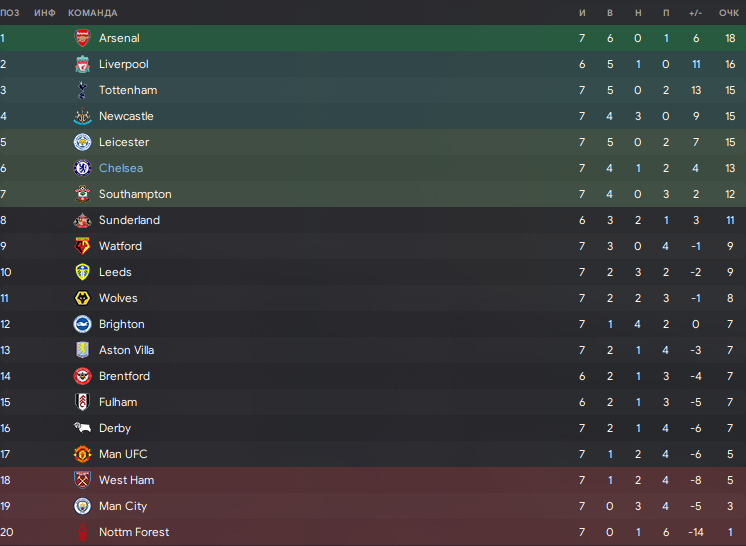Select the Man UFC crest
This screenshot has width=746, height=546.
82,454
